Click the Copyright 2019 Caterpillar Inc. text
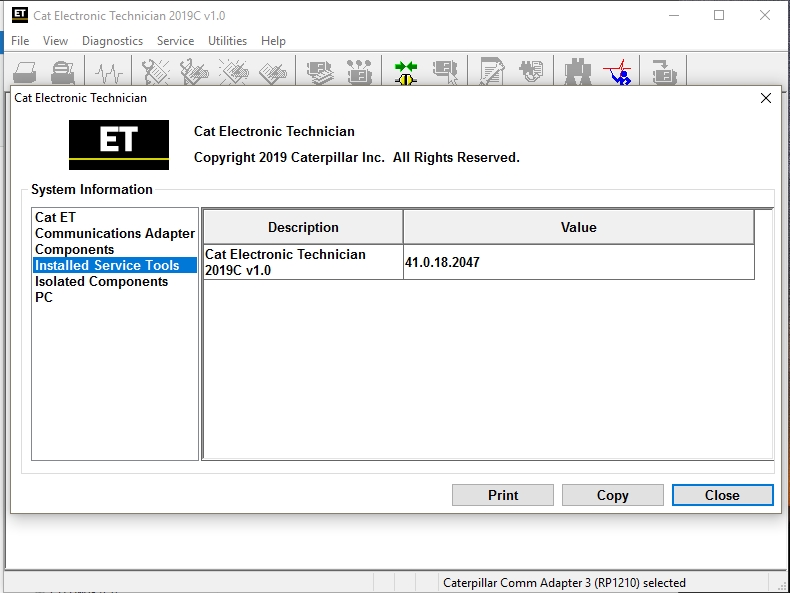Viewport: 790px width, 593px height. coord(357,157)
